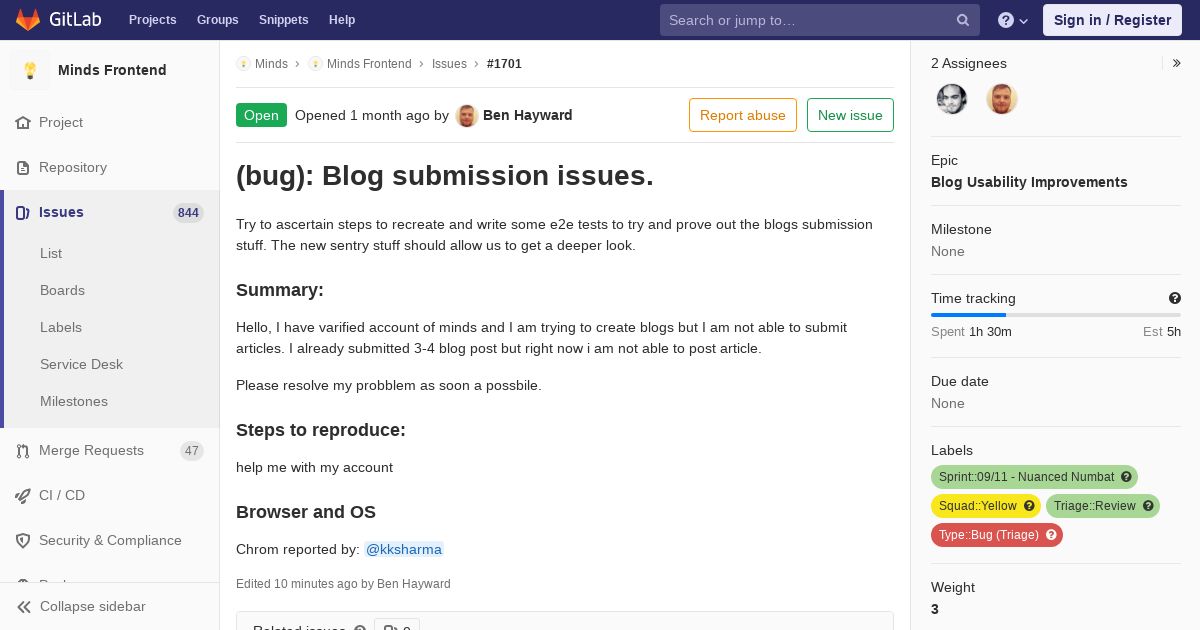Open Boards under Issues
Viewport: 1200px width, 630px height.
point(62,290)
